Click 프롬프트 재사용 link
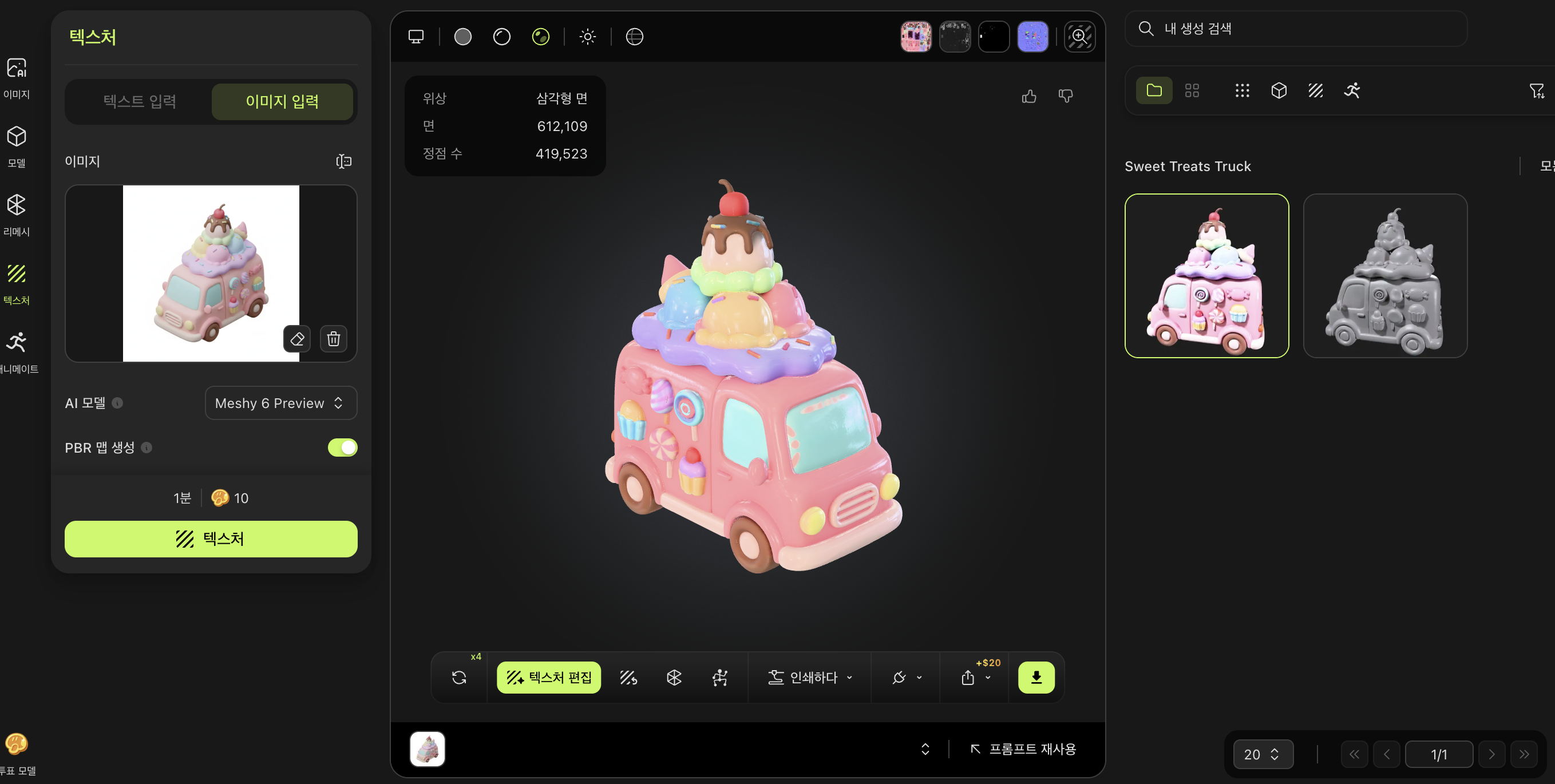This screenshot has height=784, width=1555. tap(1023, 749)
